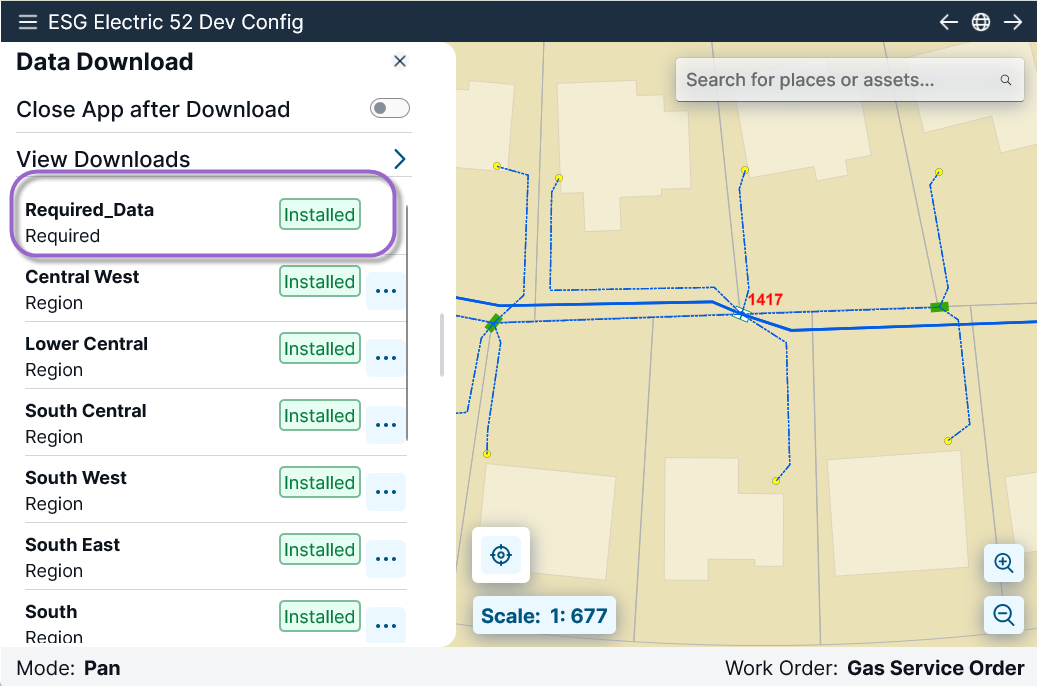The width and height of the screenshot is (1037, 686).
Task: Open options menu for South West region
Action: point(386,492)
